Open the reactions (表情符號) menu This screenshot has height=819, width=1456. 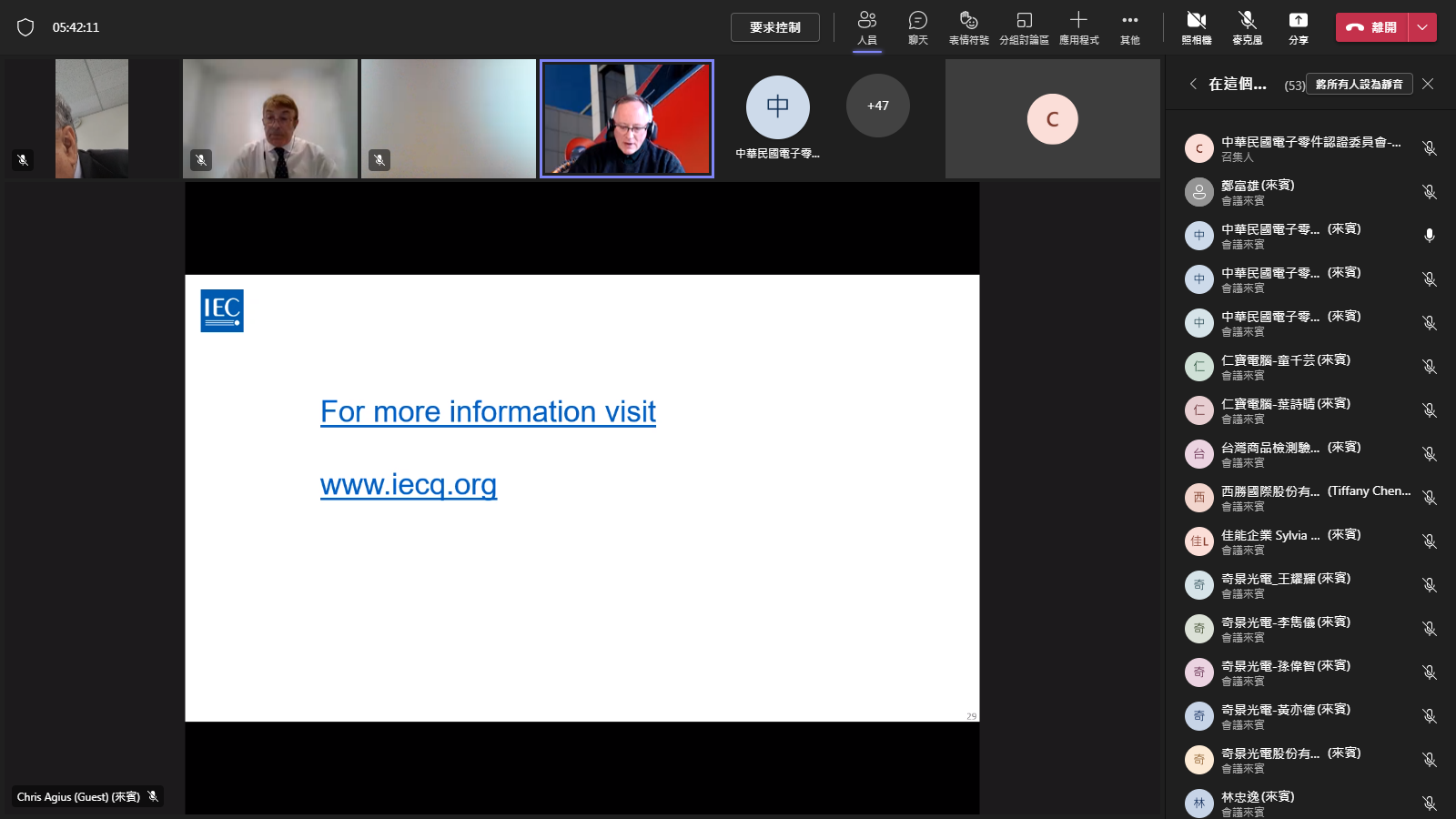click(x=969, y=27)
